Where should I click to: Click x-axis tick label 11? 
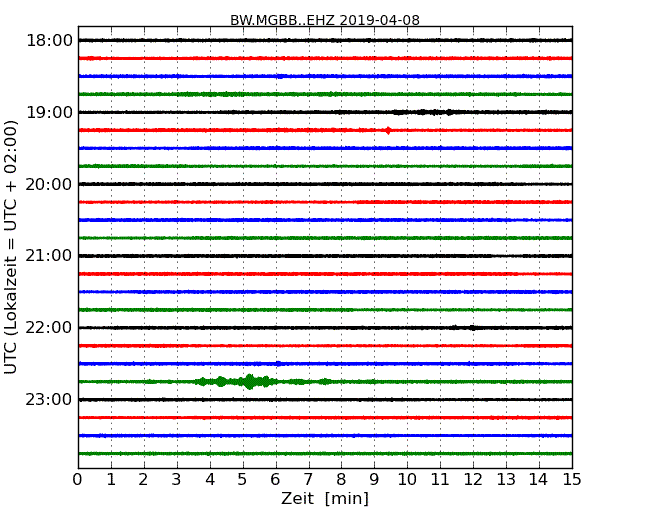pyautogui.click(x=440, y=479)
